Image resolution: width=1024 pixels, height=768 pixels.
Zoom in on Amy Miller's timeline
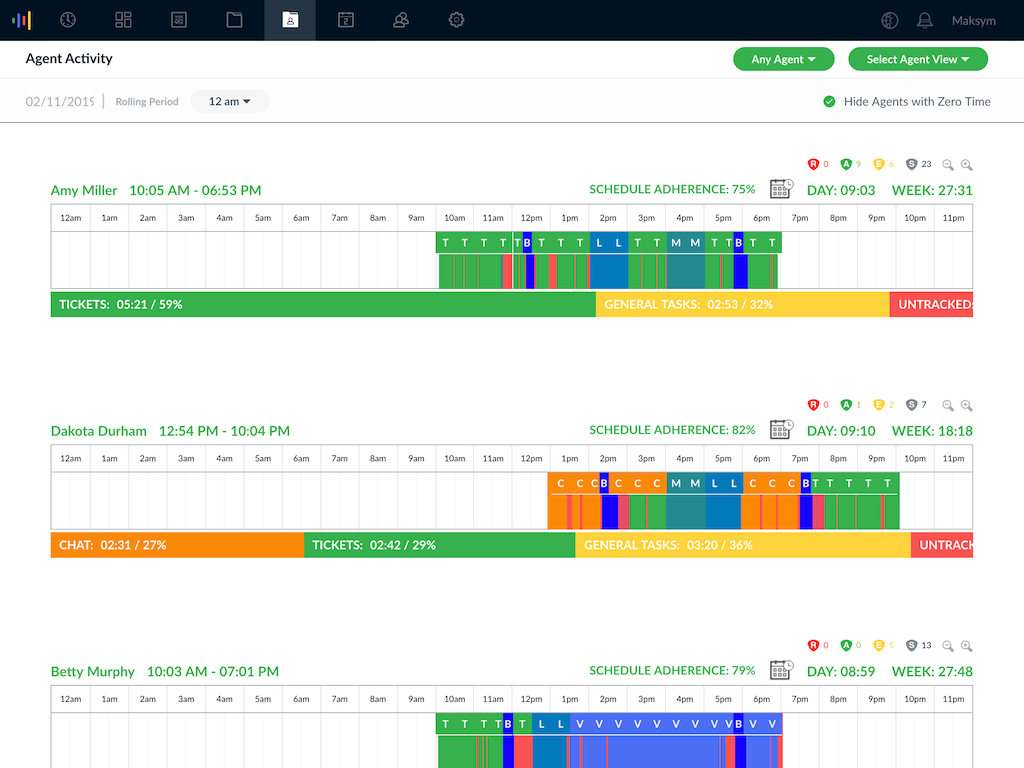click(966, 165)
